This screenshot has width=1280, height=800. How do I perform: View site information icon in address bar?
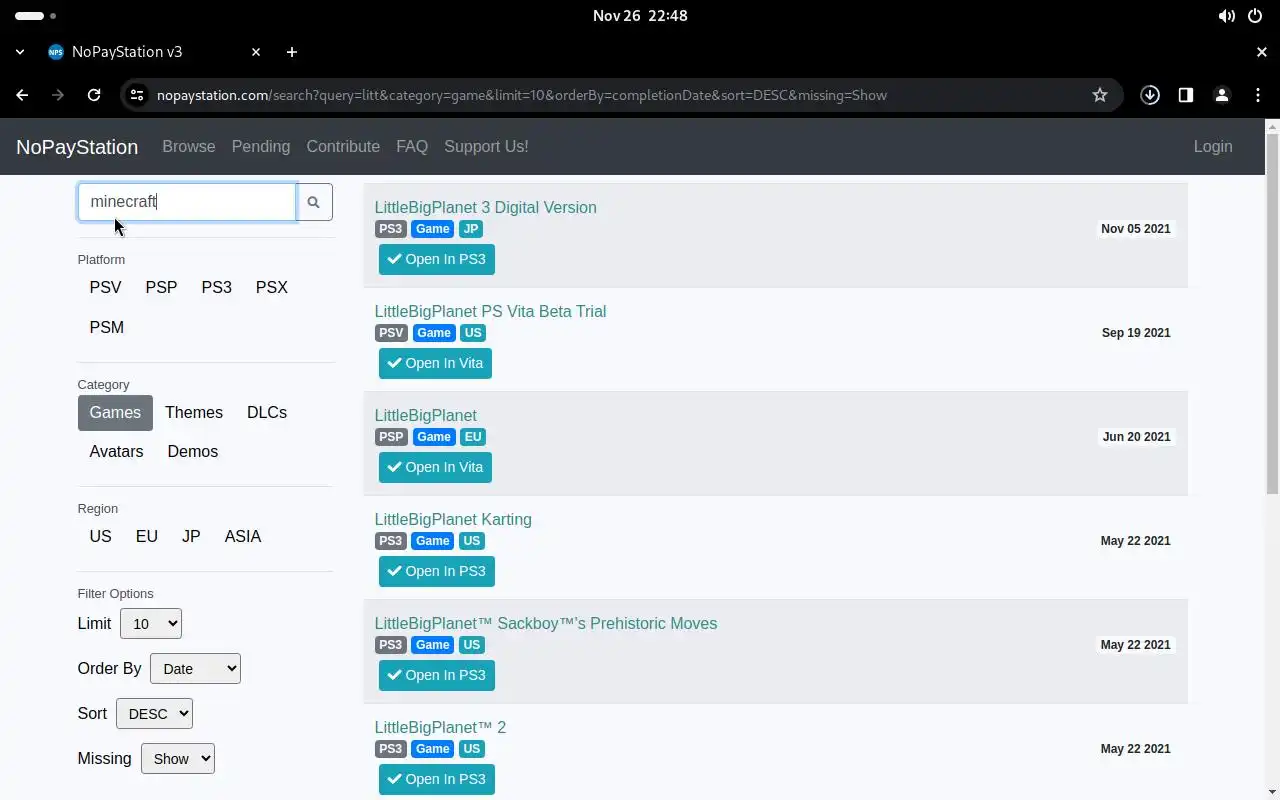(x=137, y=95)
